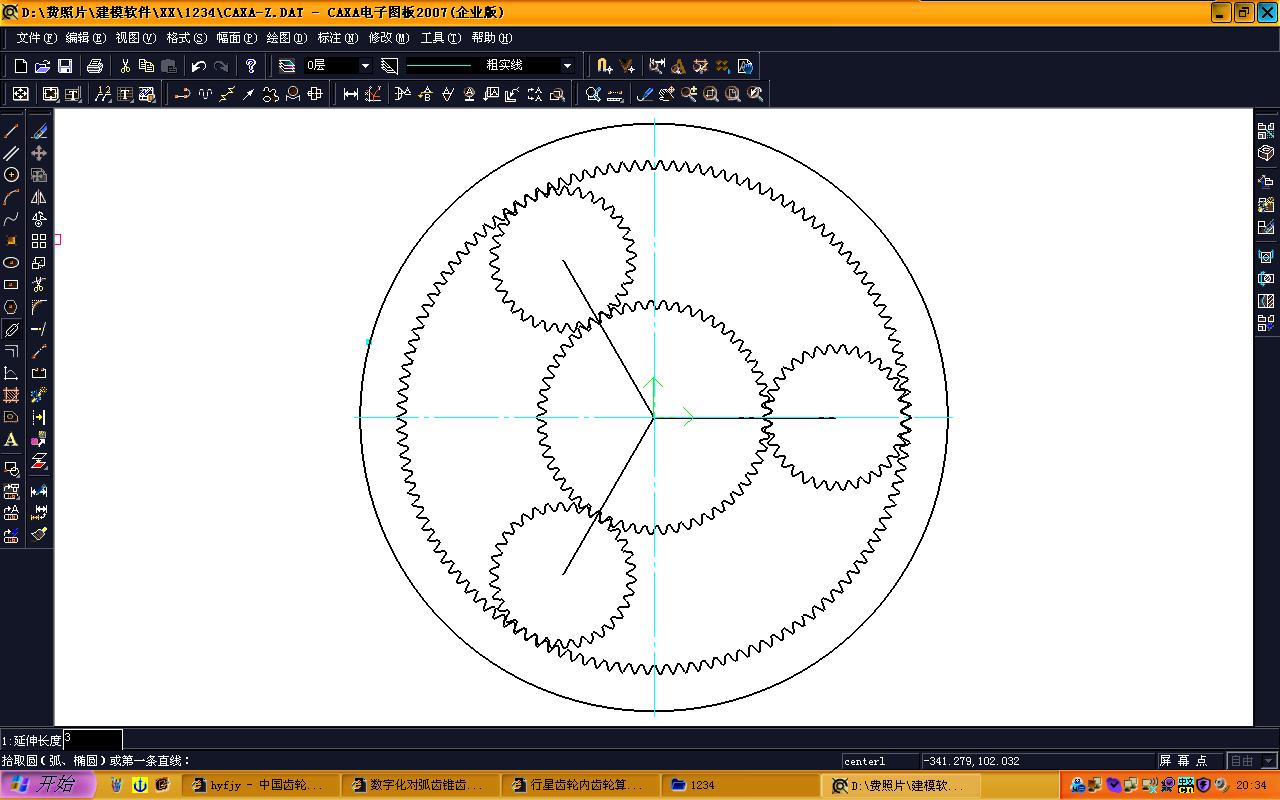
Task: Open the 格式(S) menu
Action: point(186,38)
